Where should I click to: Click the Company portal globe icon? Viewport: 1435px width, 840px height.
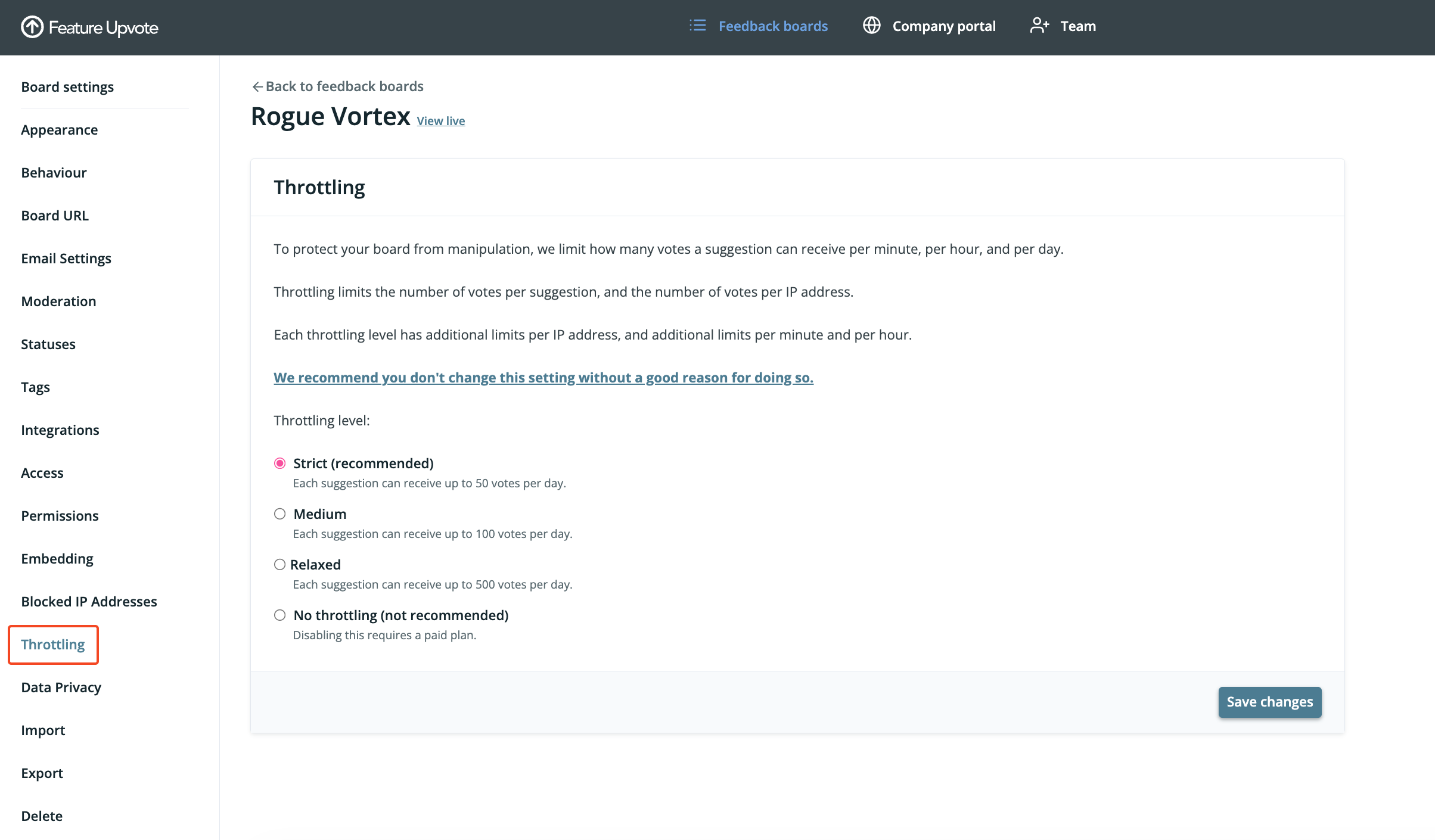click(871, 26)
